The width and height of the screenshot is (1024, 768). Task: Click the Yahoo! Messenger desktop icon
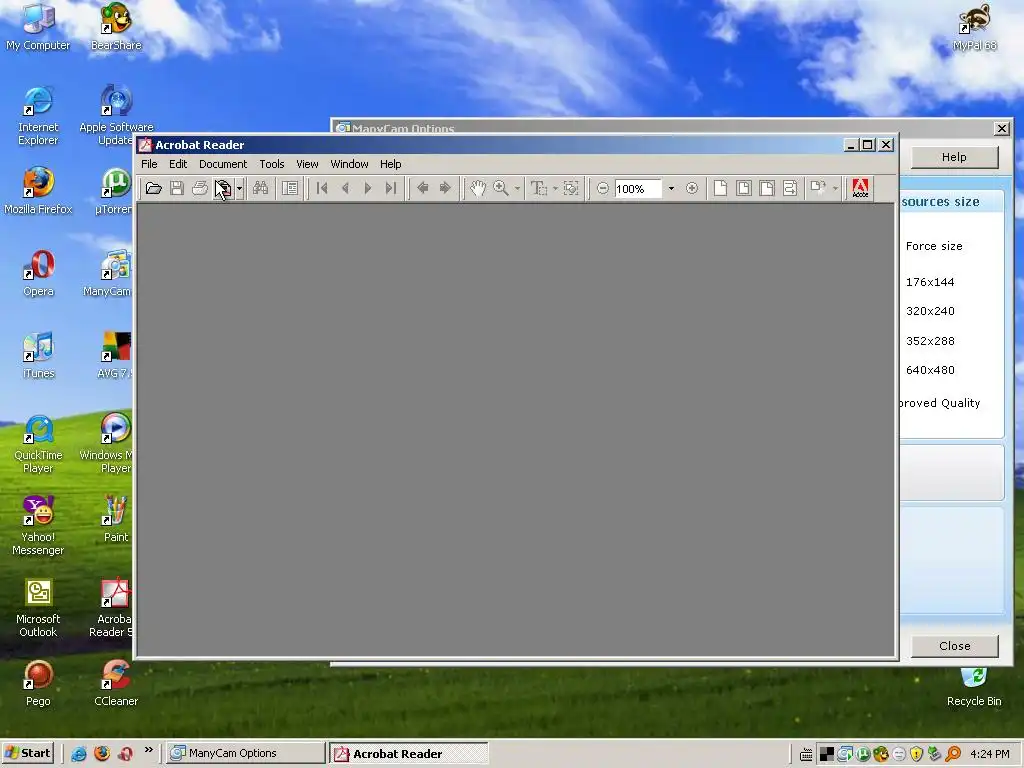pos(38,526)
